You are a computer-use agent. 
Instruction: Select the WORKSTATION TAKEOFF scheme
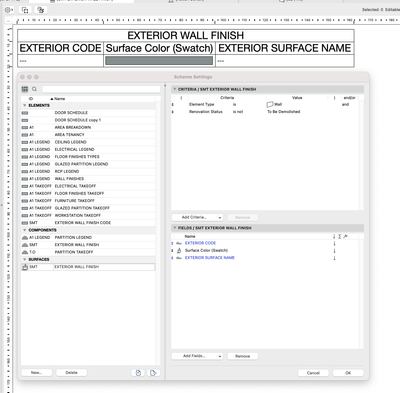[x=88, y=215]
